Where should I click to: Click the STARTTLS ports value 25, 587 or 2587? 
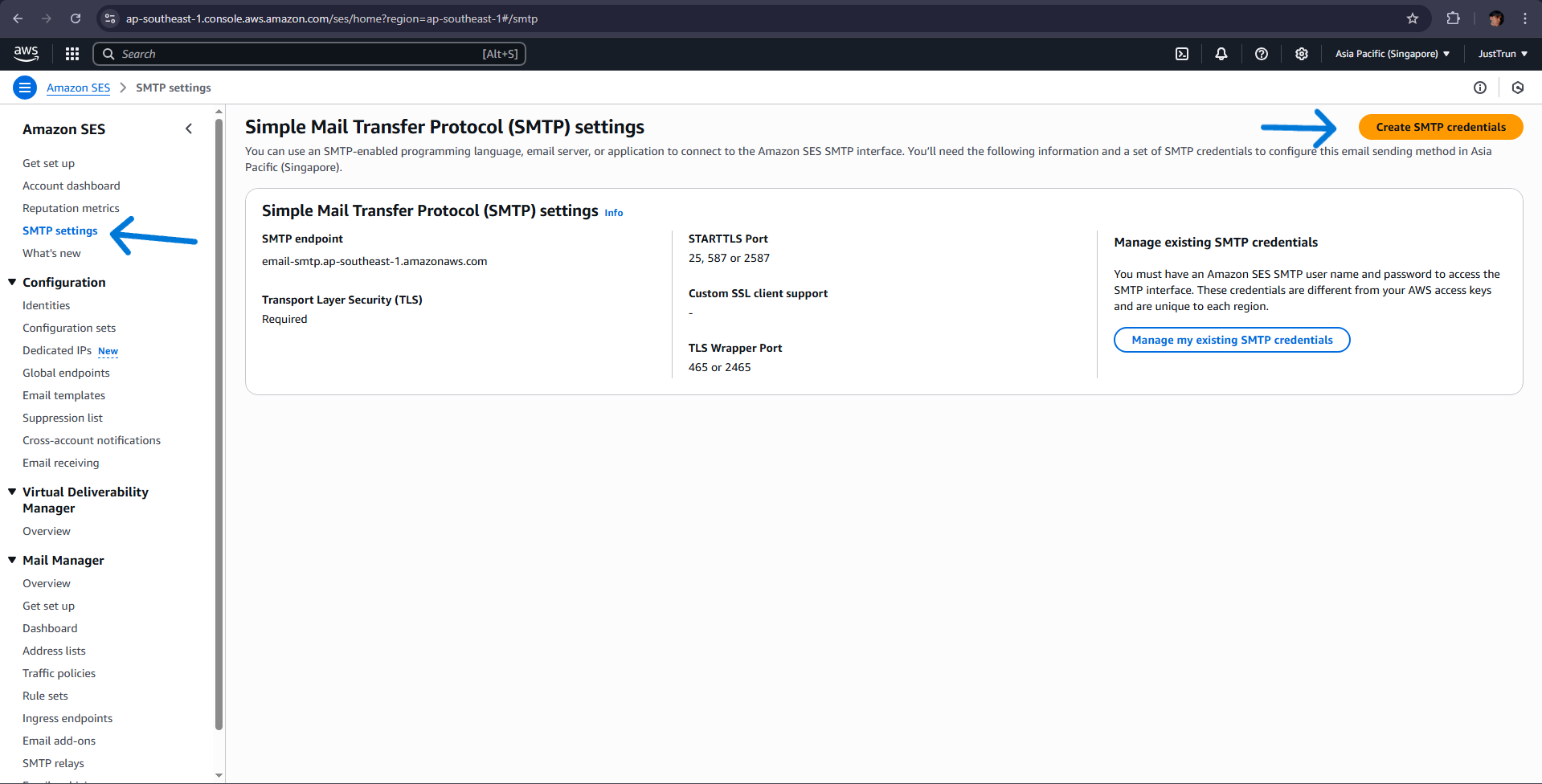tap(729, 258)
